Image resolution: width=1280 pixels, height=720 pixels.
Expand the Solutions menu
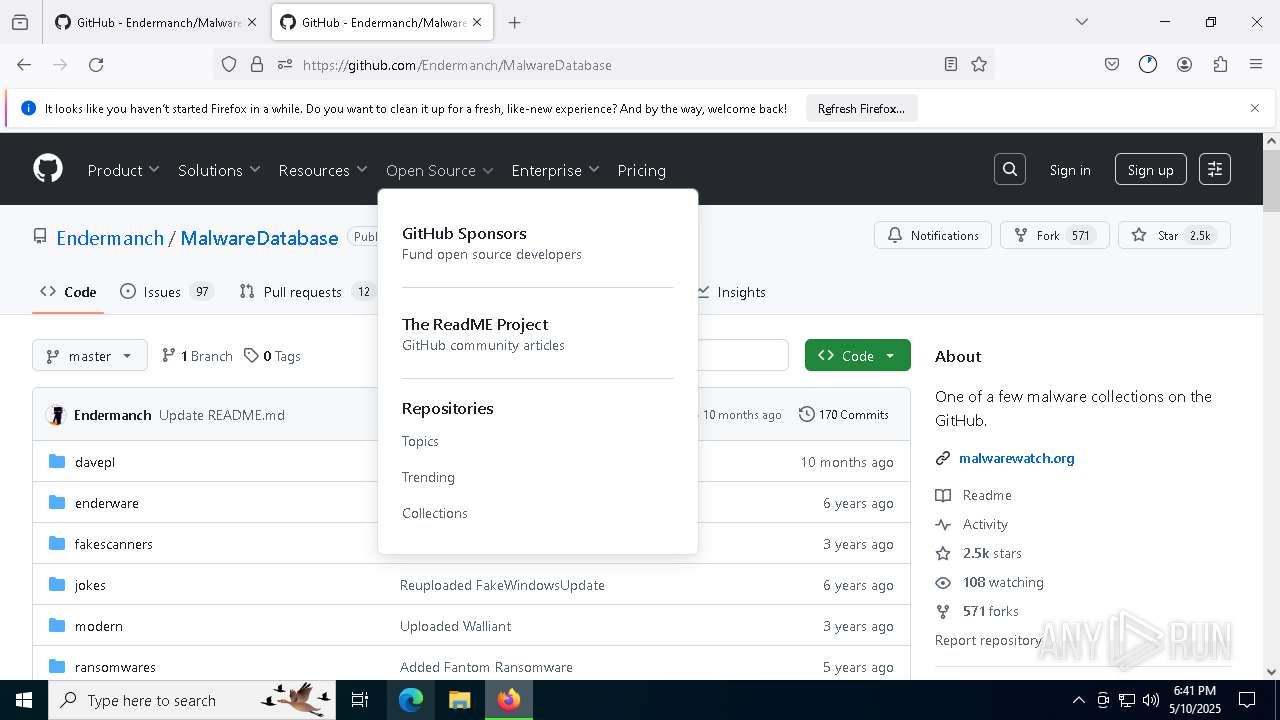(x=219, y=170)
